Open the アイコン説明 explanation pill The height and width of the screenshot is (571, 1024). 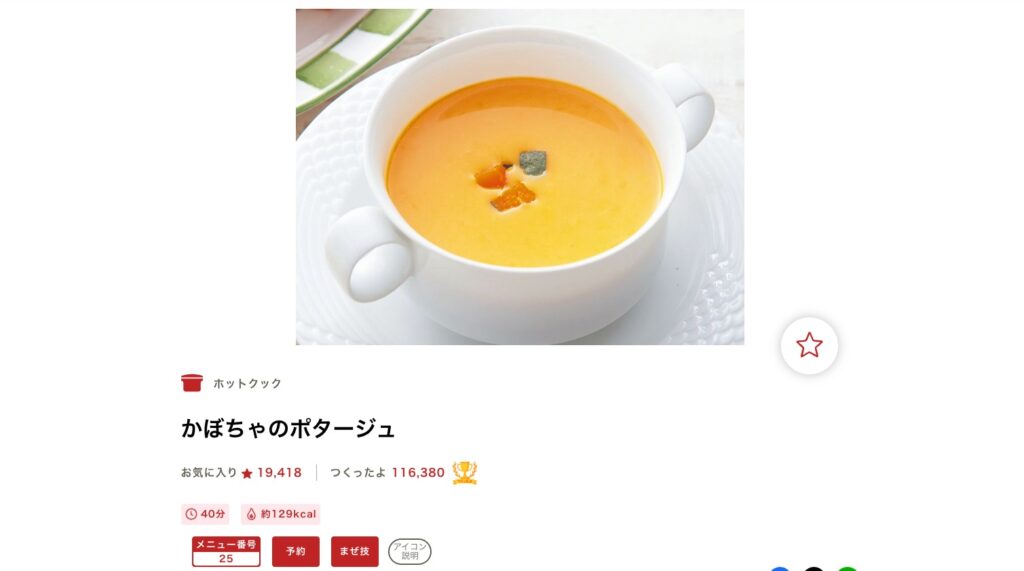click(409, 551)
